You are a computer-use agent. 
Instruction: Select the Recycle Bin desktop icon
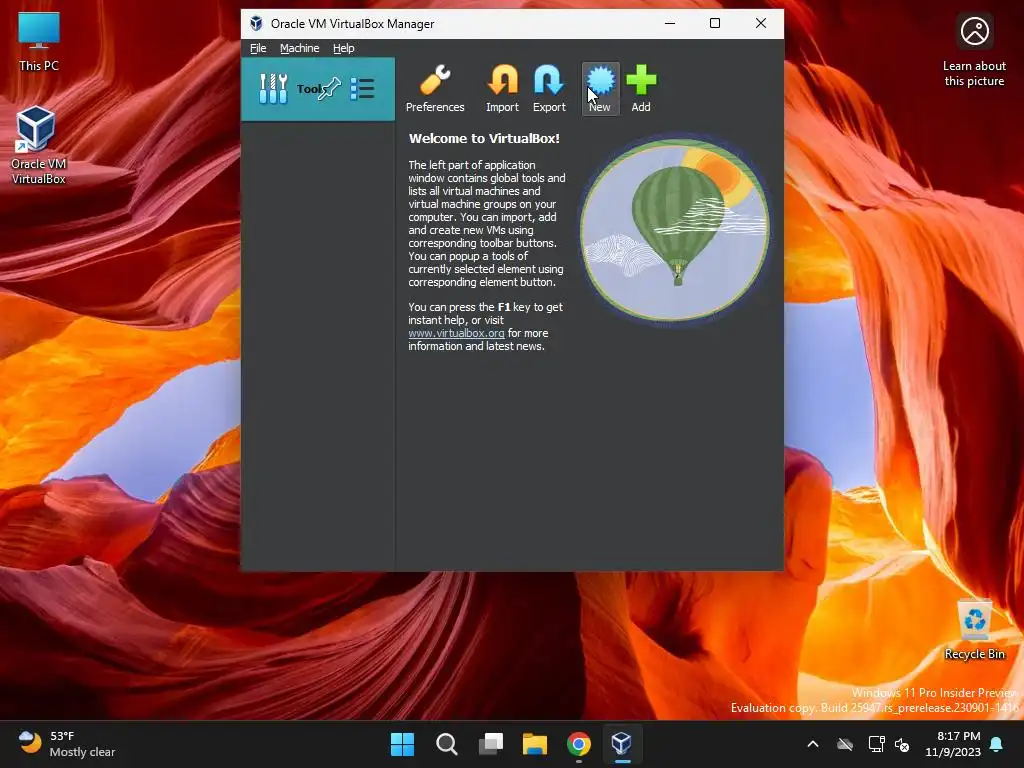pos(974,630)
